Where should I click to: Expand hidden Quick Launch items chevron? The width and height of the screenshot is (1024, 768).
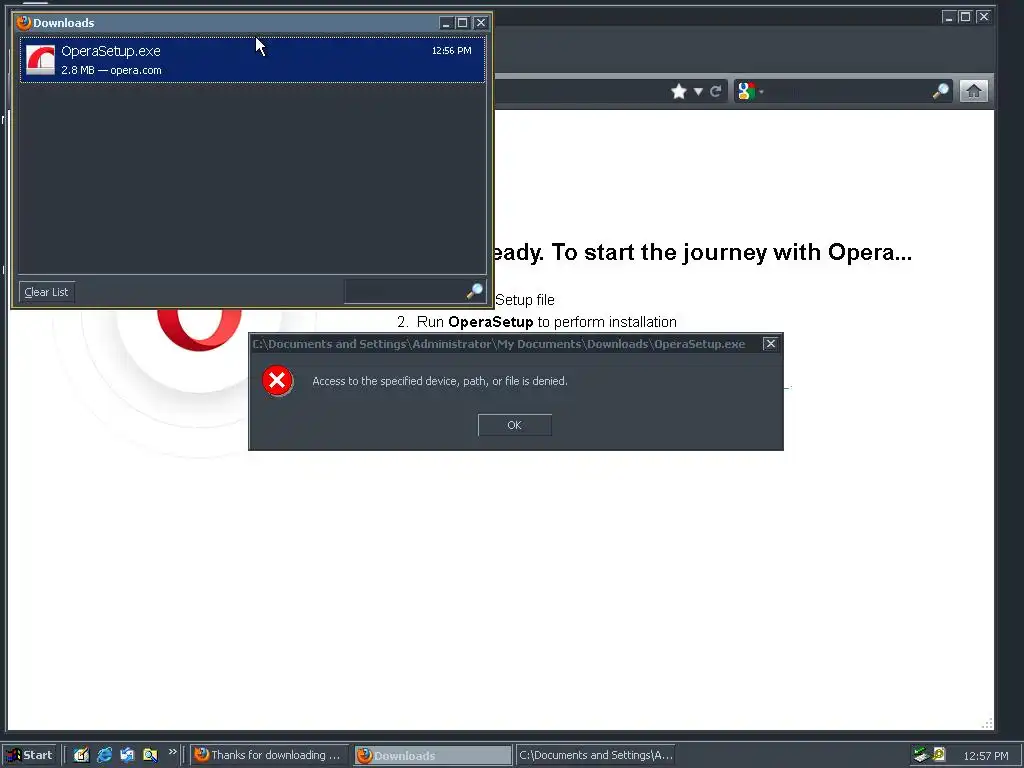click(x=172, y=752)
